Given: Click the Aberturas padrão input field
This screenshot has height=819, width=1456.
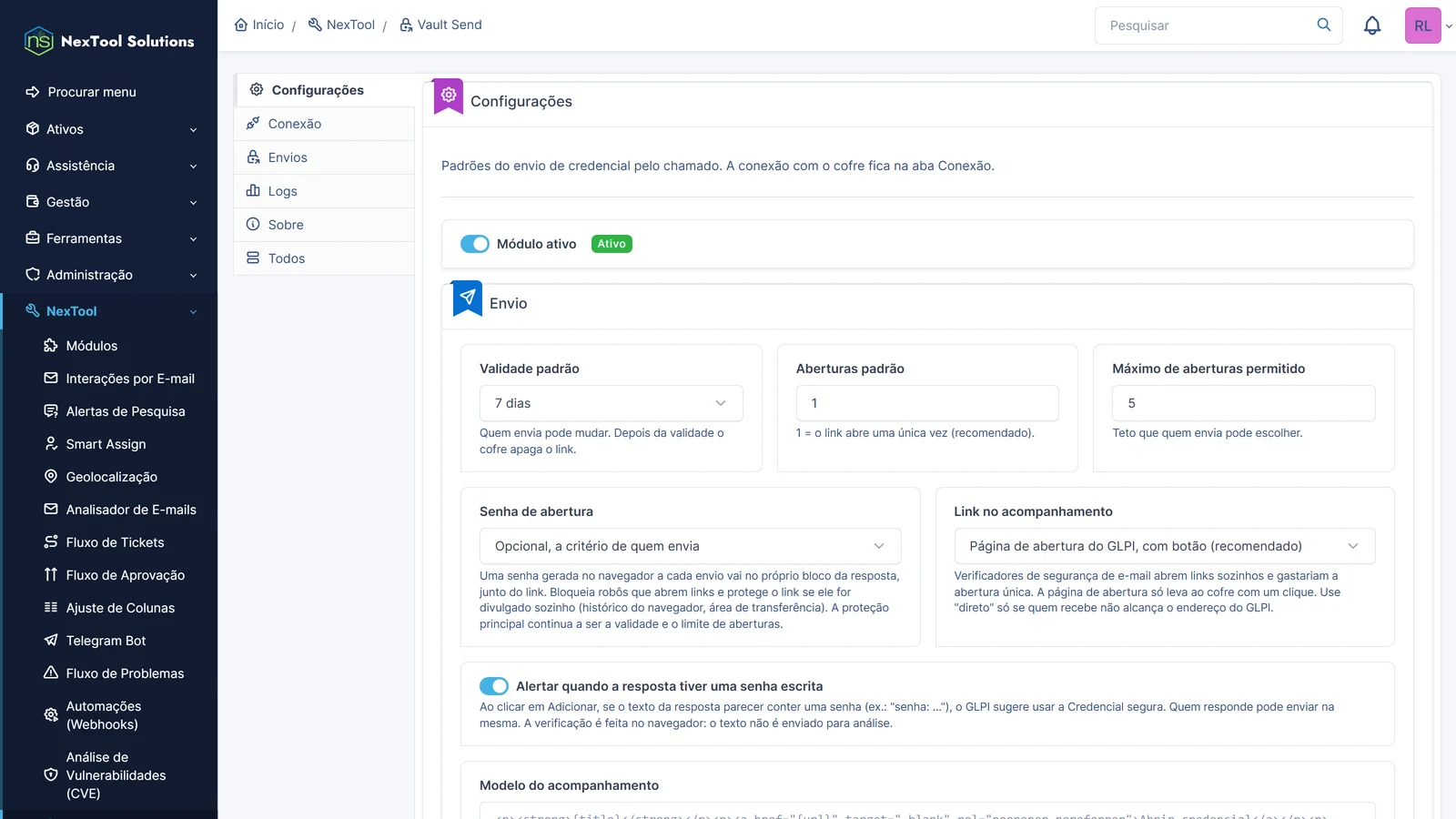Looking at the screenshot, I should coord(927,403).
